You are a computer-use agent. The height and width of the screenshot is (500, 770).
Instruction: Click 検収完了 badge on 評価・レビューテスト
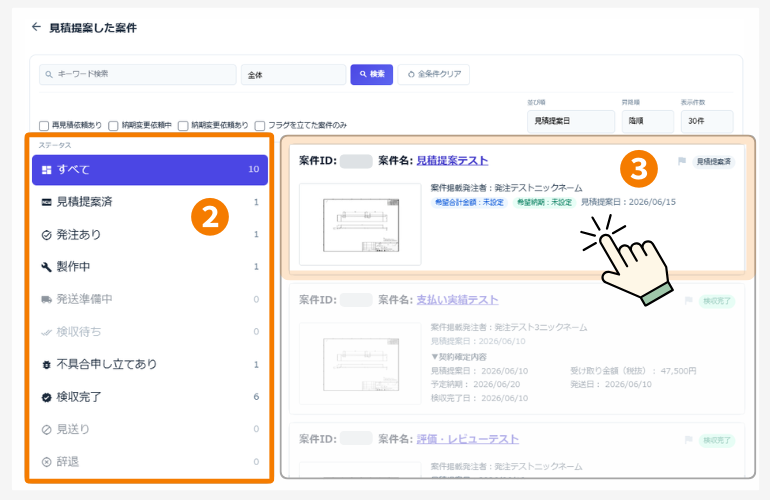[717, 441]
